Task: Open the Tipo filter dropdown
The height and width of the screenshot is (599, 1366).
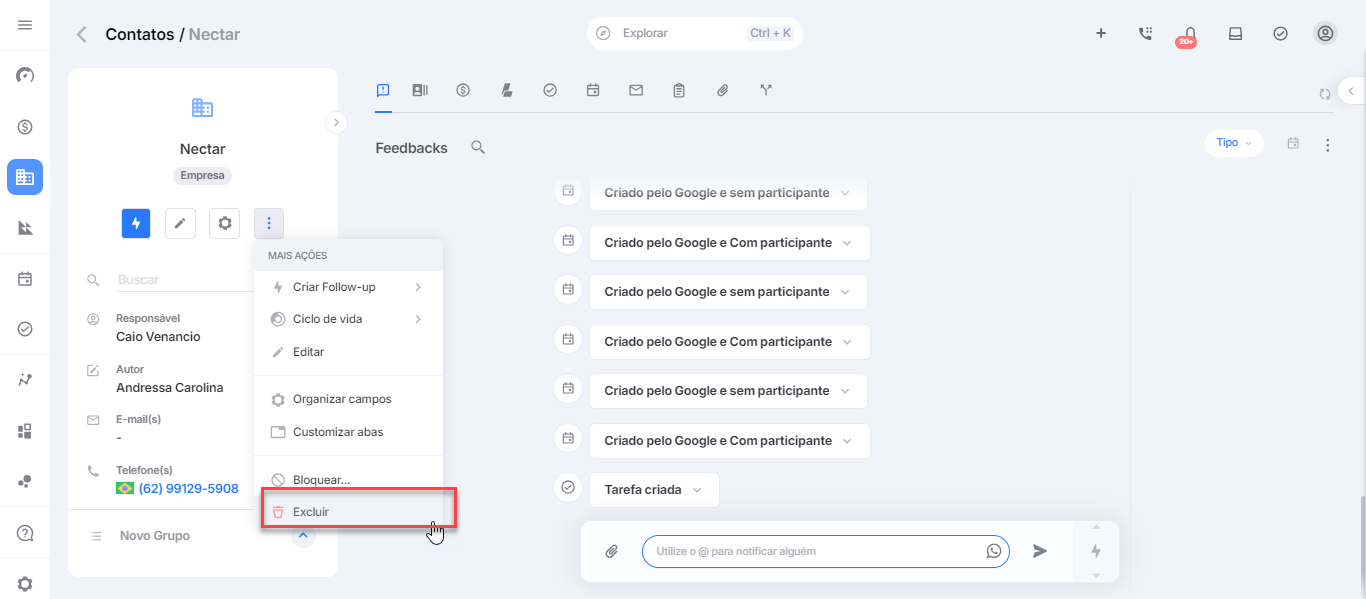Action: point(1234,143)
